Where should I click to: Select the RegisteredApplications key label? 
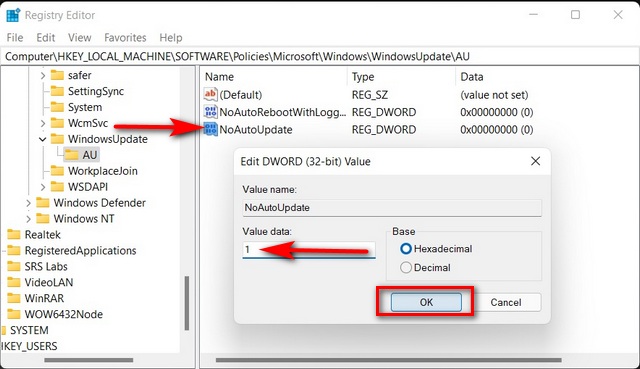pos(80,250)
